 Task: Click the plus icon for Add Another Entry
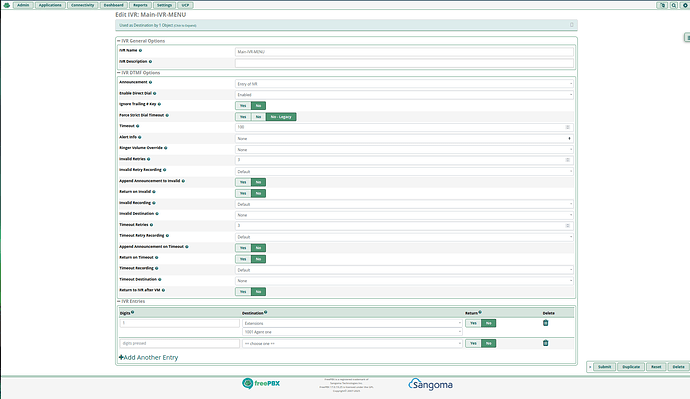[x=121, y=357]
